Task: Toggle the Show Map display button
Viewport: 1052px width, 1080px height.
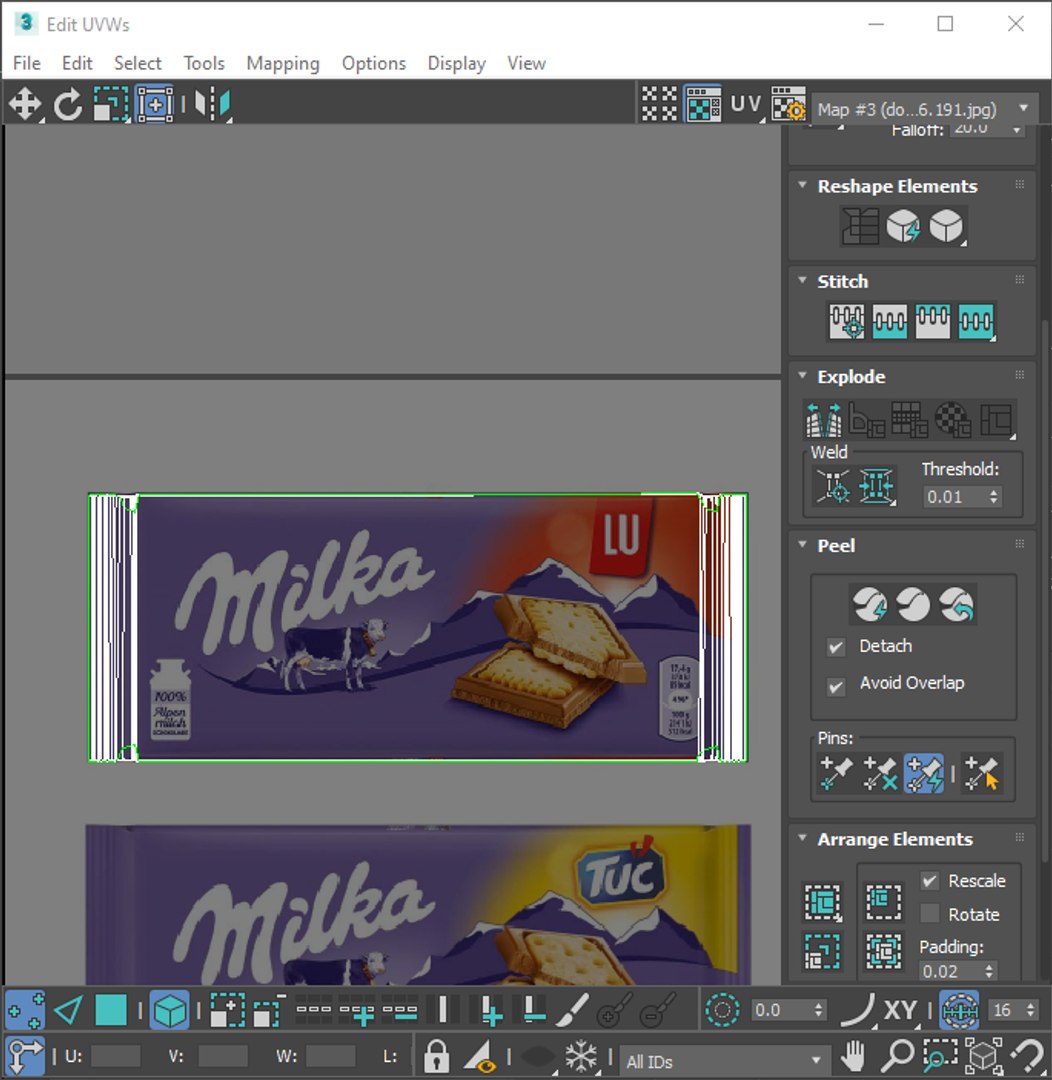Action: (703, 104)
